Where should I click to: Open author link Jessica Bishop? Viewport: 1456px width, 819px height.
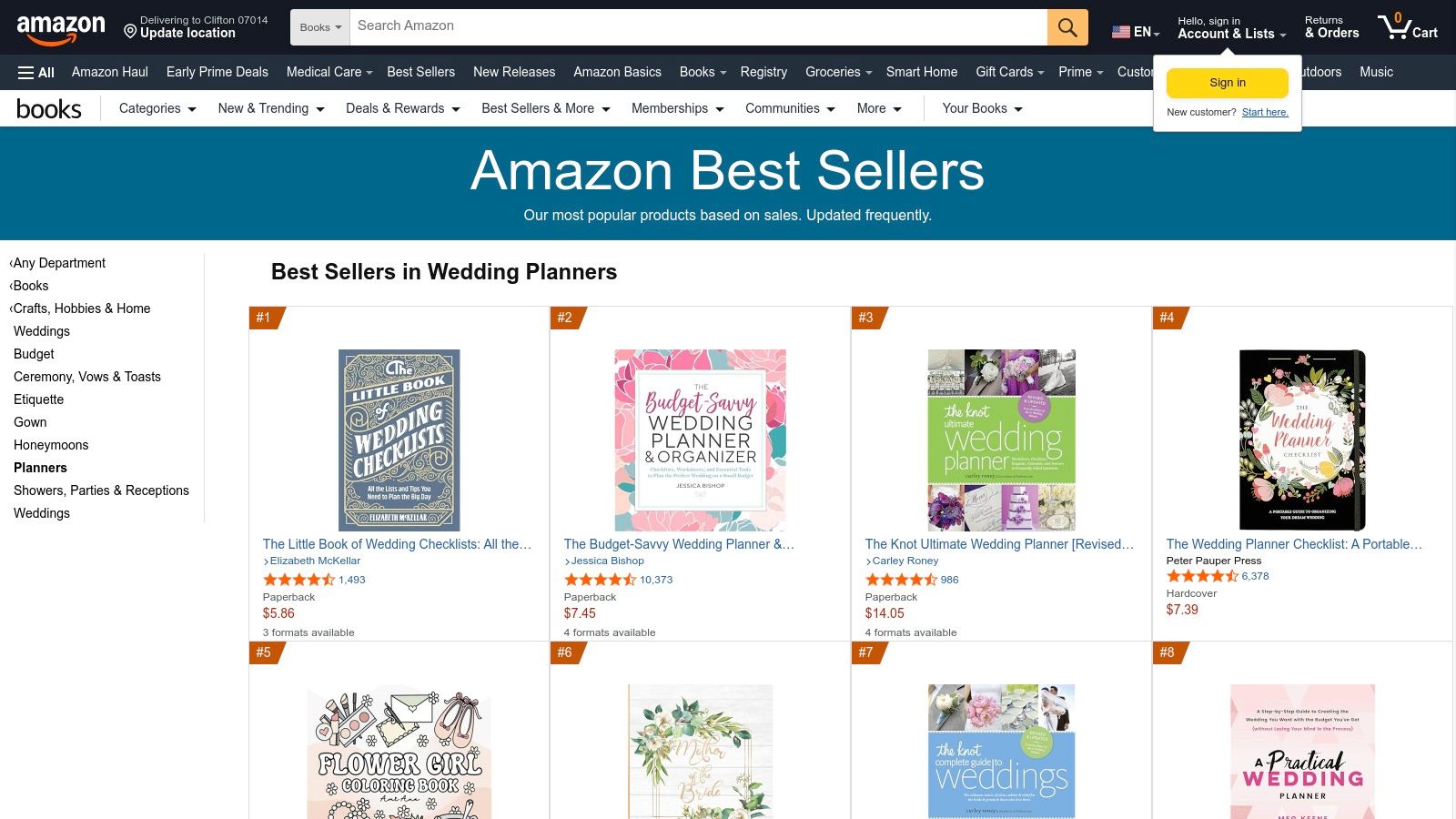point(607,561)
